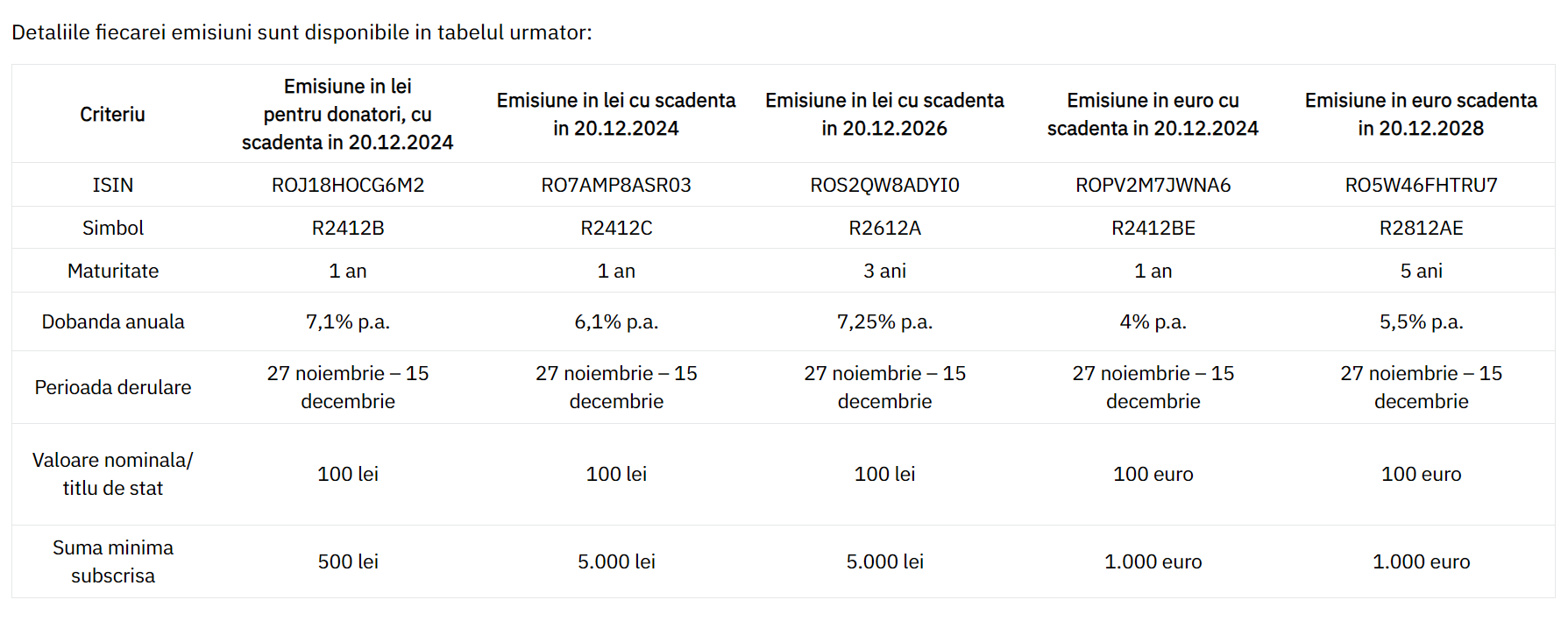Select the 'Emisiune in lei pentru donatori' header
Screen dimensions: 1568x621
(x=348, y=114)
